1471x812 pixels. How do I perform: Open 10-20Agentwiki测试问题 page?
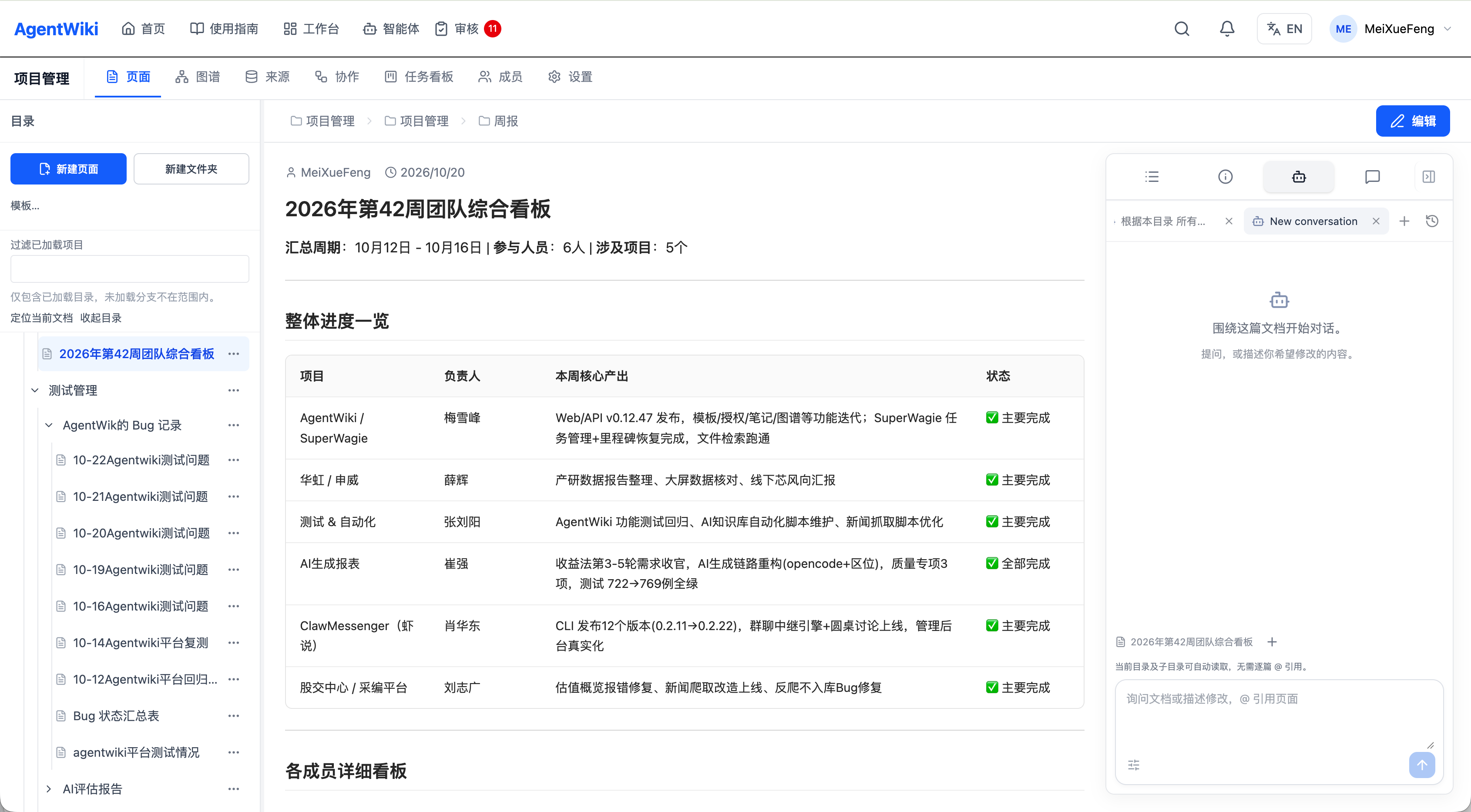click(141, 534)
